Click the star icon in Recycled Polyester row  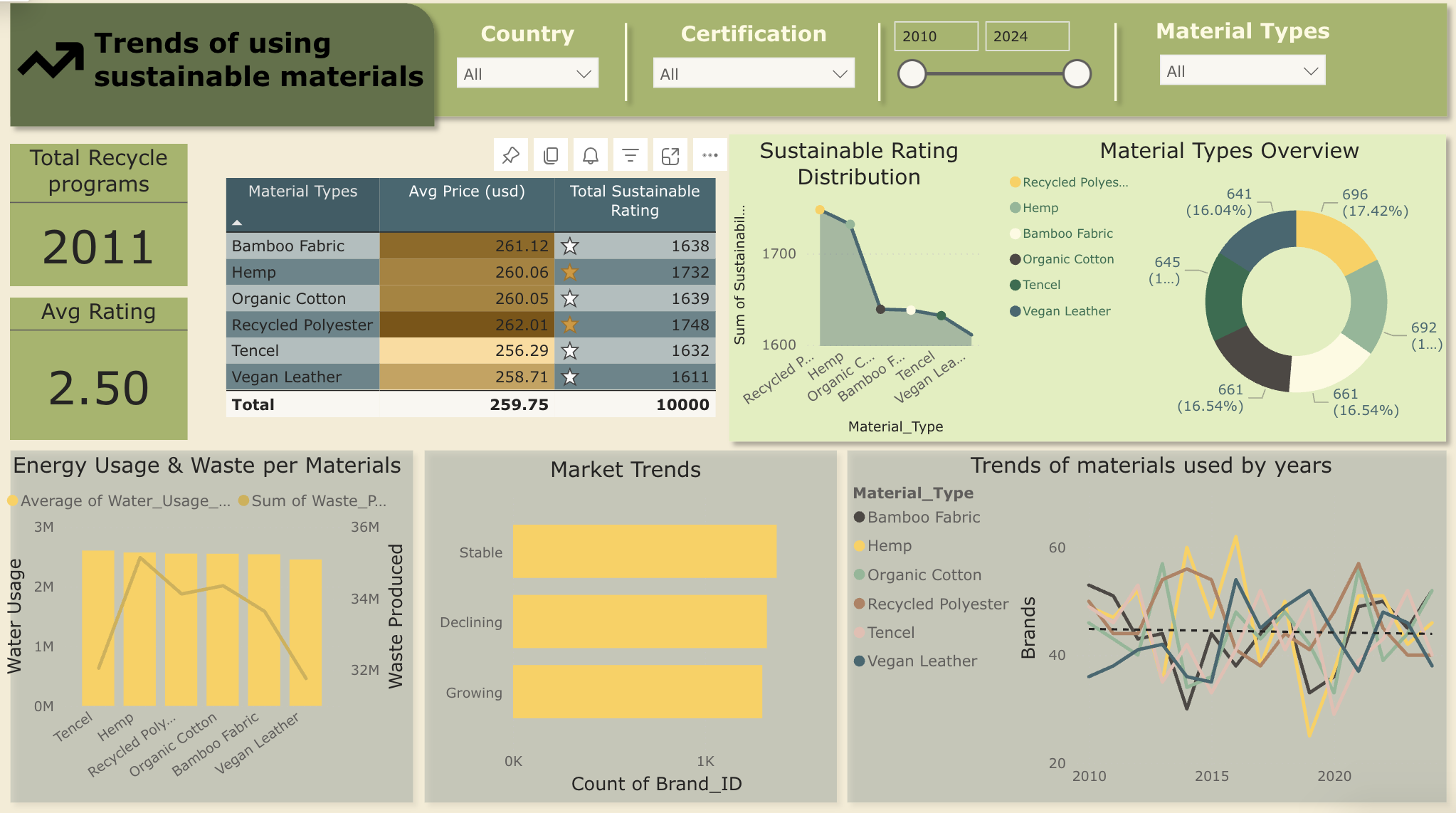pyautogui.click(x=569, y=325)
